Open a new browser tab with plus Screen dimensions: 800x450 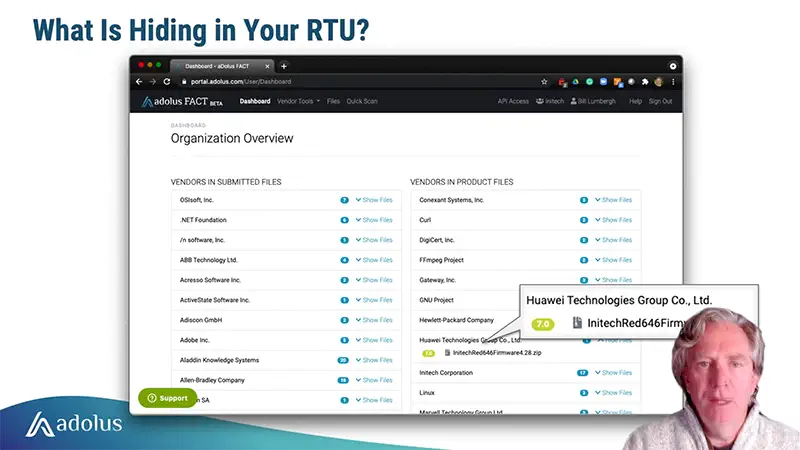(284, 66)
